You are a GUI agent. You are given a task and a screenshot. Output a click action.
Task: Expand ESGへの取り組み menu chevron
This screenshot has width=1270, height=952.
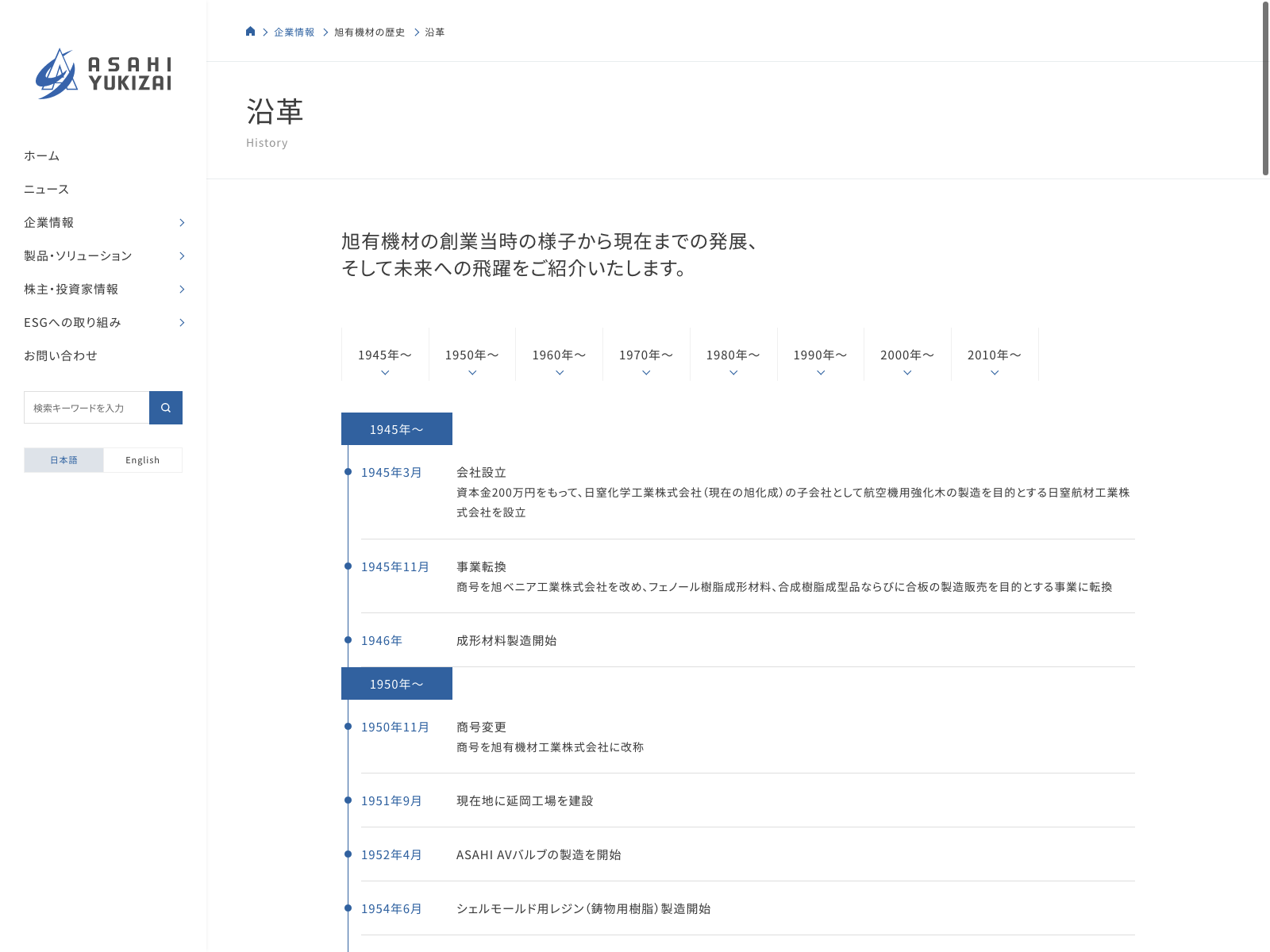pos(182,323)
